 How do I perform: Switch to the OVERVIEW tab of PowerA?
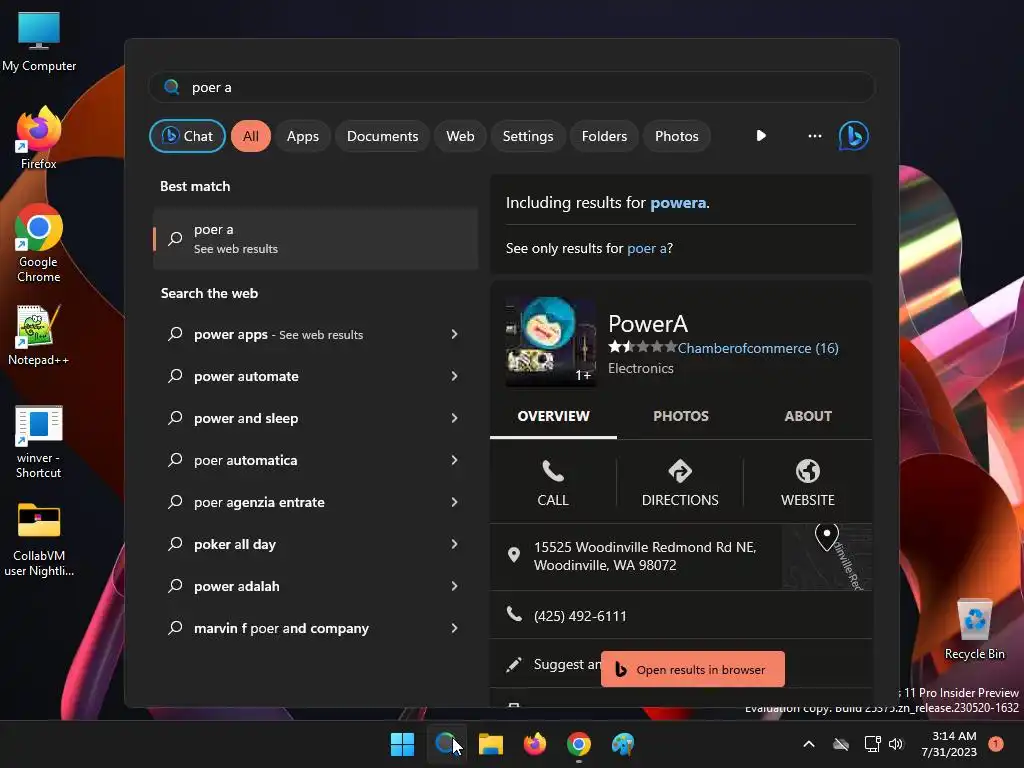(x=553, y=417)
